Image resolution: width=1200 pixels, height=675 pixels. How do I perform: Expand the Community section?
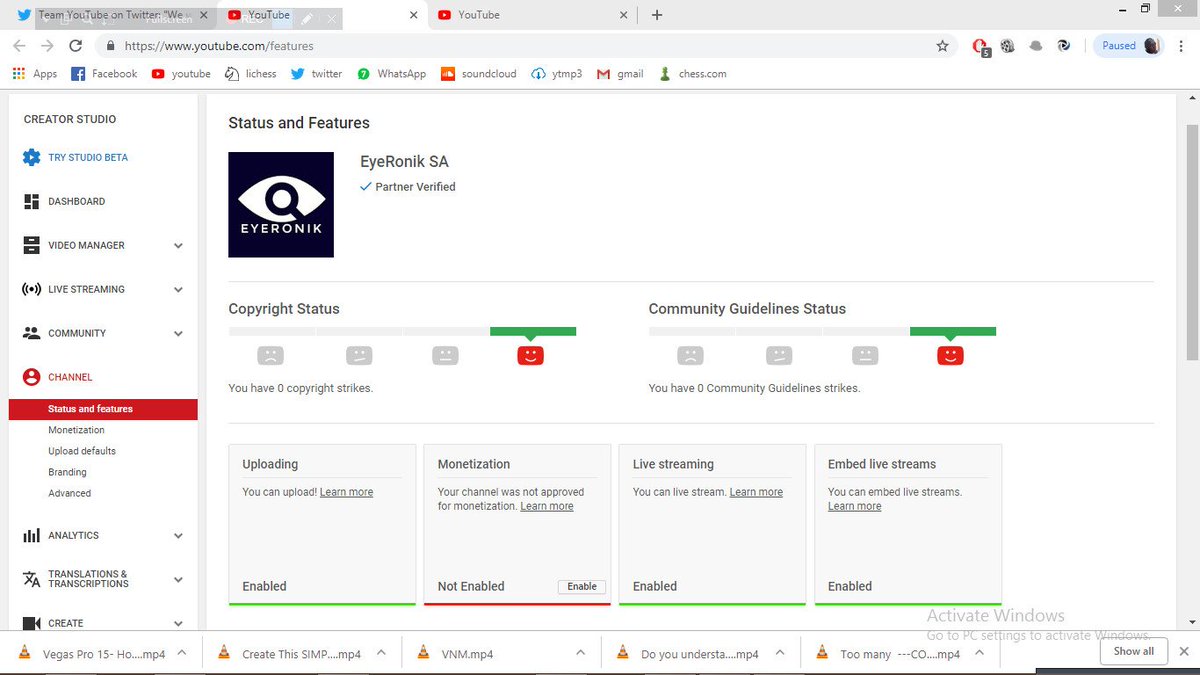(178, 334)
